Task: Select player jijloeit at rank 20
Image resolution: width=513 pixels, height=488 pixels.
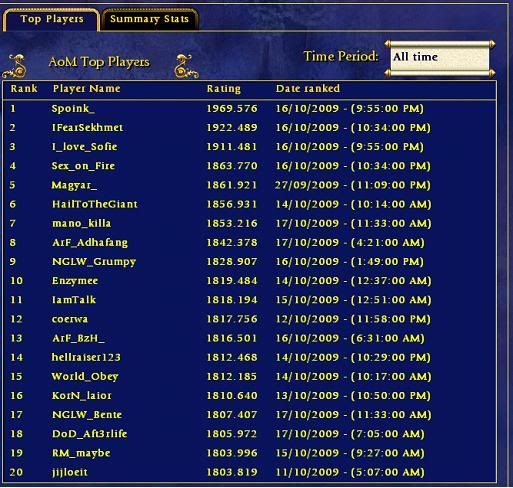Action: pos(70,472)
